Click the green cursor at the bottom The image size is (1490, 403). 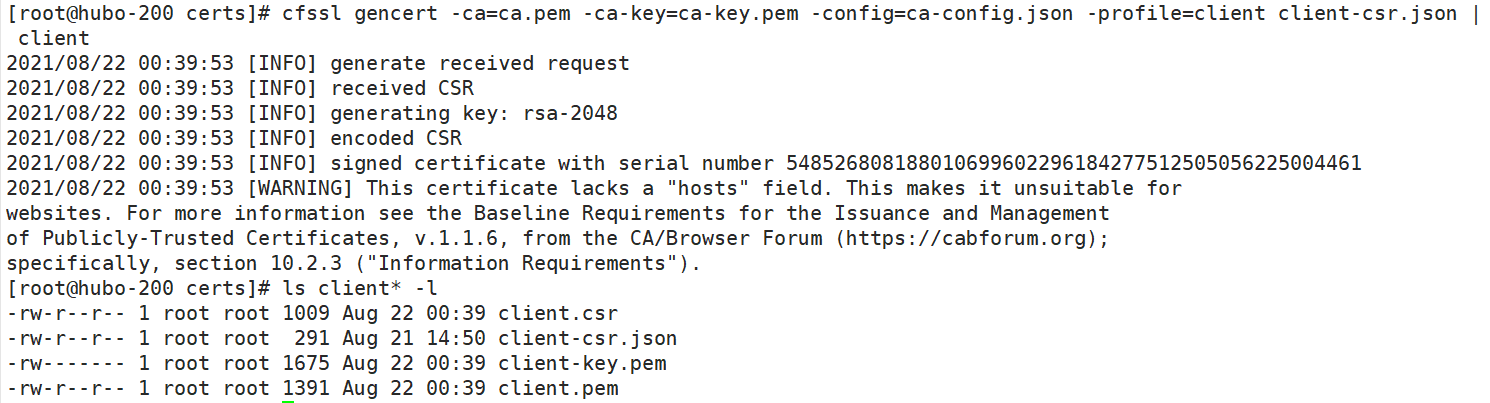click(x=288, y=401)
